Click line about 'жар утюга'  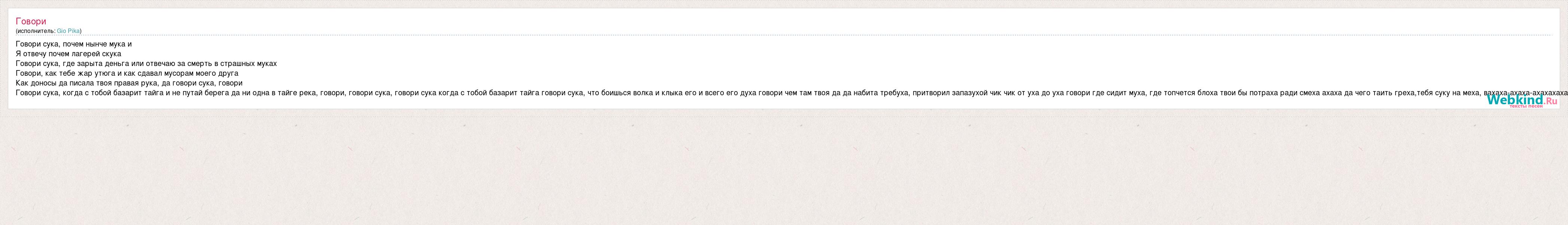126,73
